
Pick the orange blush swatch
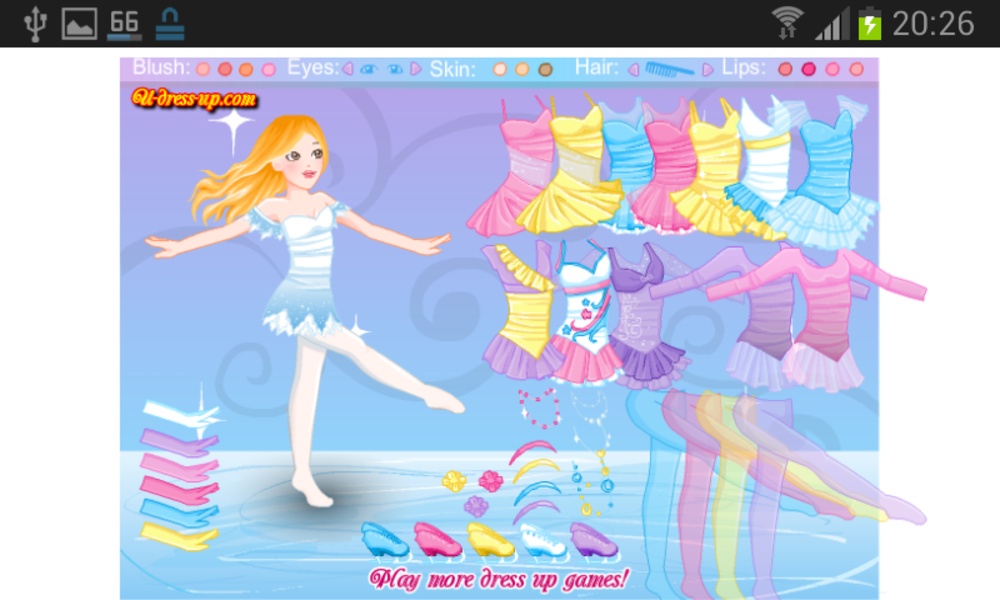[246, 70]
